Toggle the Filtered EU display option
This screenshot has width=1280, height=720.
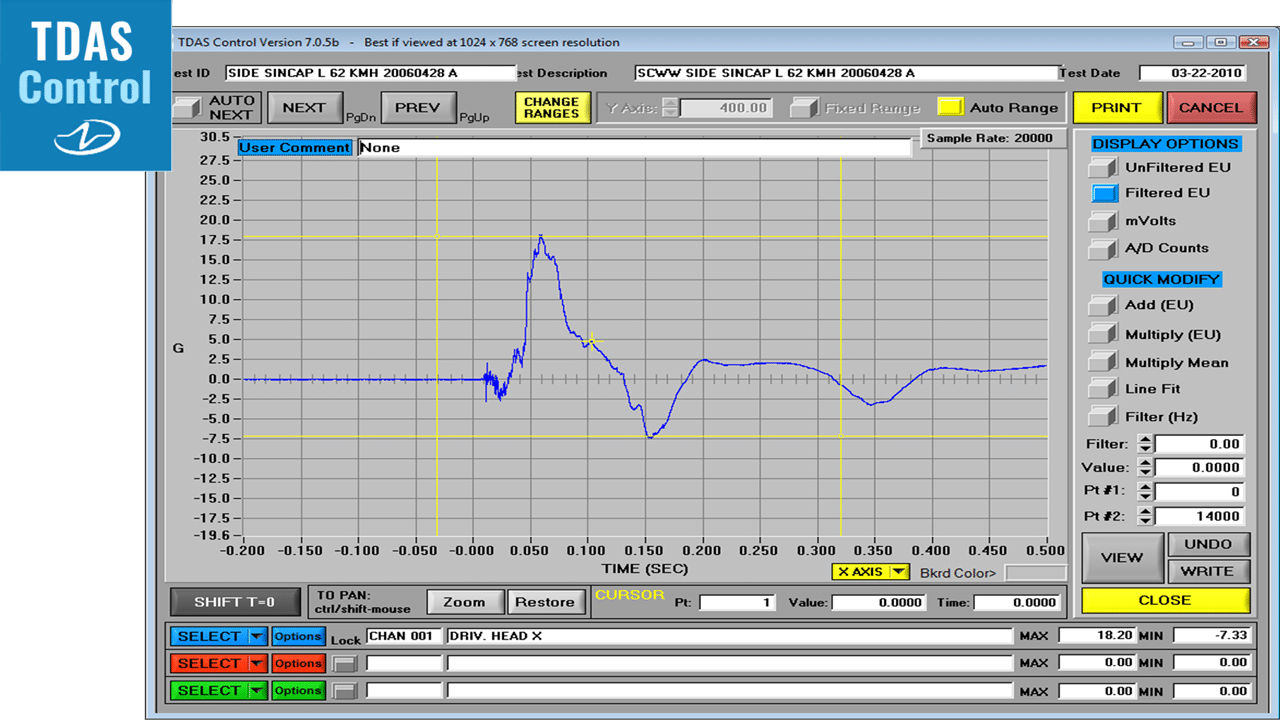(x=1104, y=193)
